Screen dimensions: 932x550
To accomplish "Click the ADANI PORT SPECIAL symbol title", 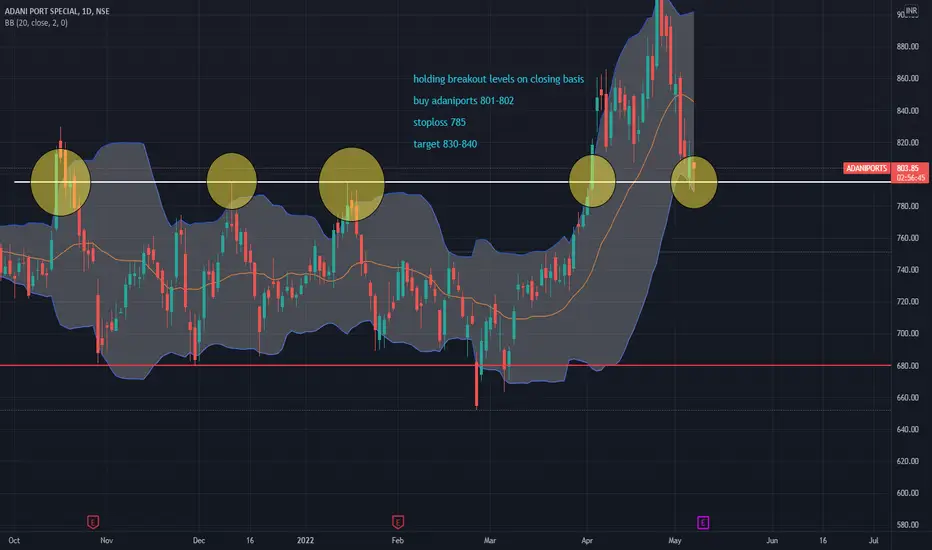I will pos(57,11).
